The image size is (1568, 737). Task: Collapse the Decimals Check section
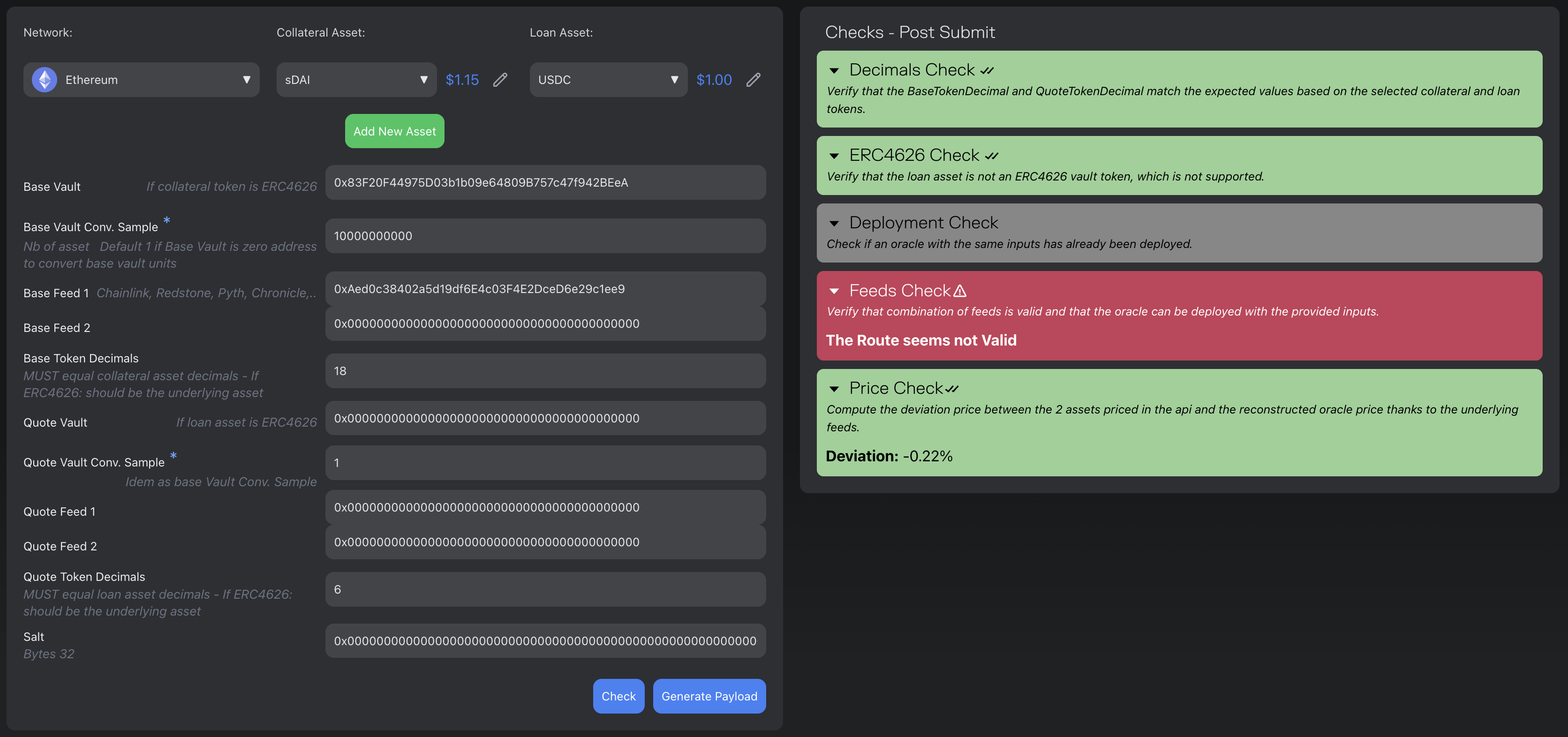pyautogui.click(x=834, y=71)
